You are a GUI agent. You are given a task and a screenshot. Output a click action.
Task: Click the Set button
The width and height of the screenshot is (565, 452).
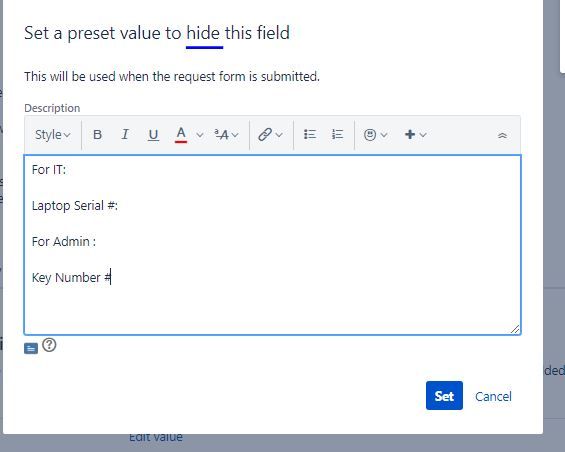(x=444, y=396)
